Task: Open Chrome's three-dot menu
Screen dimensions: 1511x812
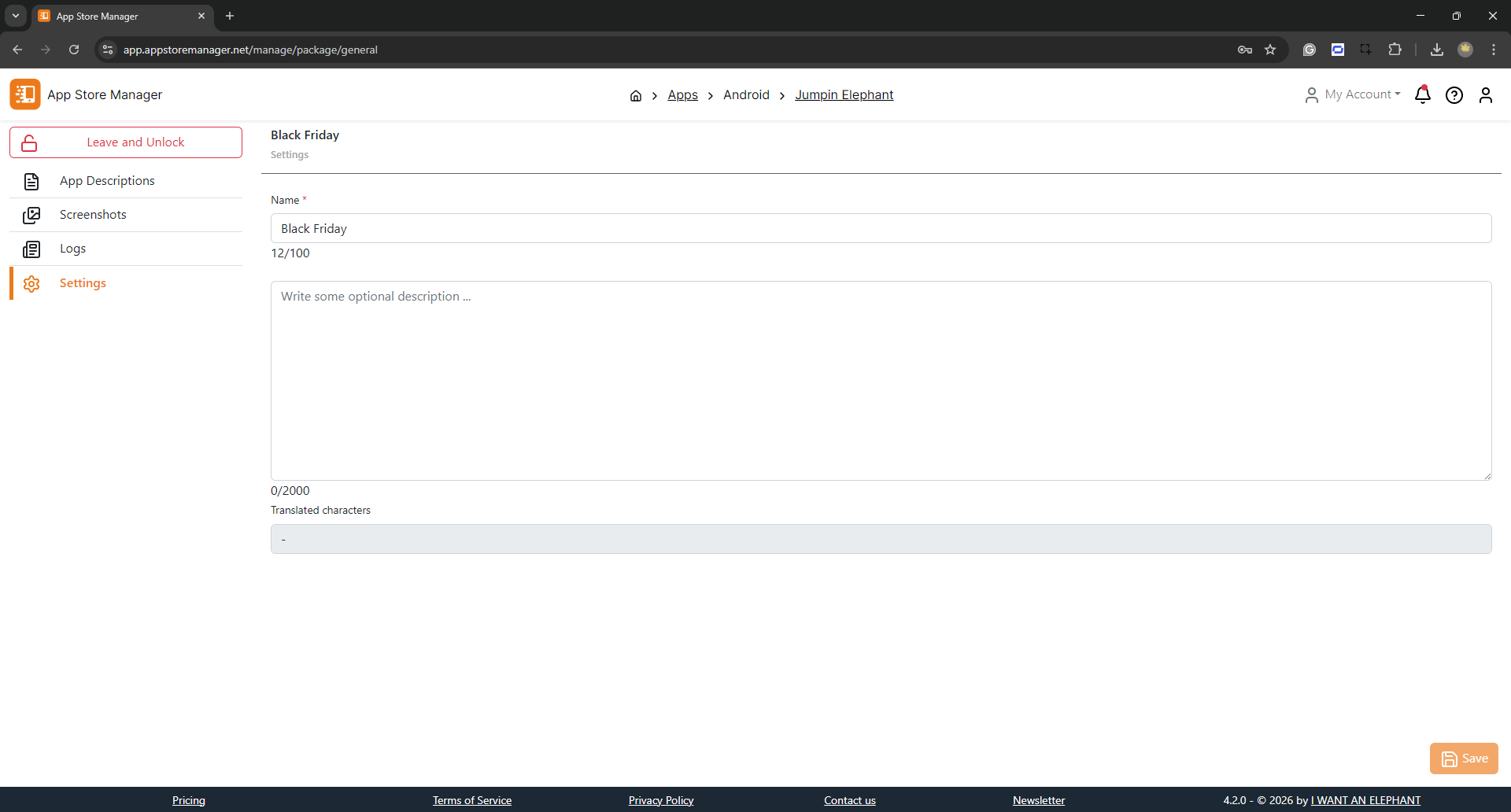Action: pos(1494,50)
